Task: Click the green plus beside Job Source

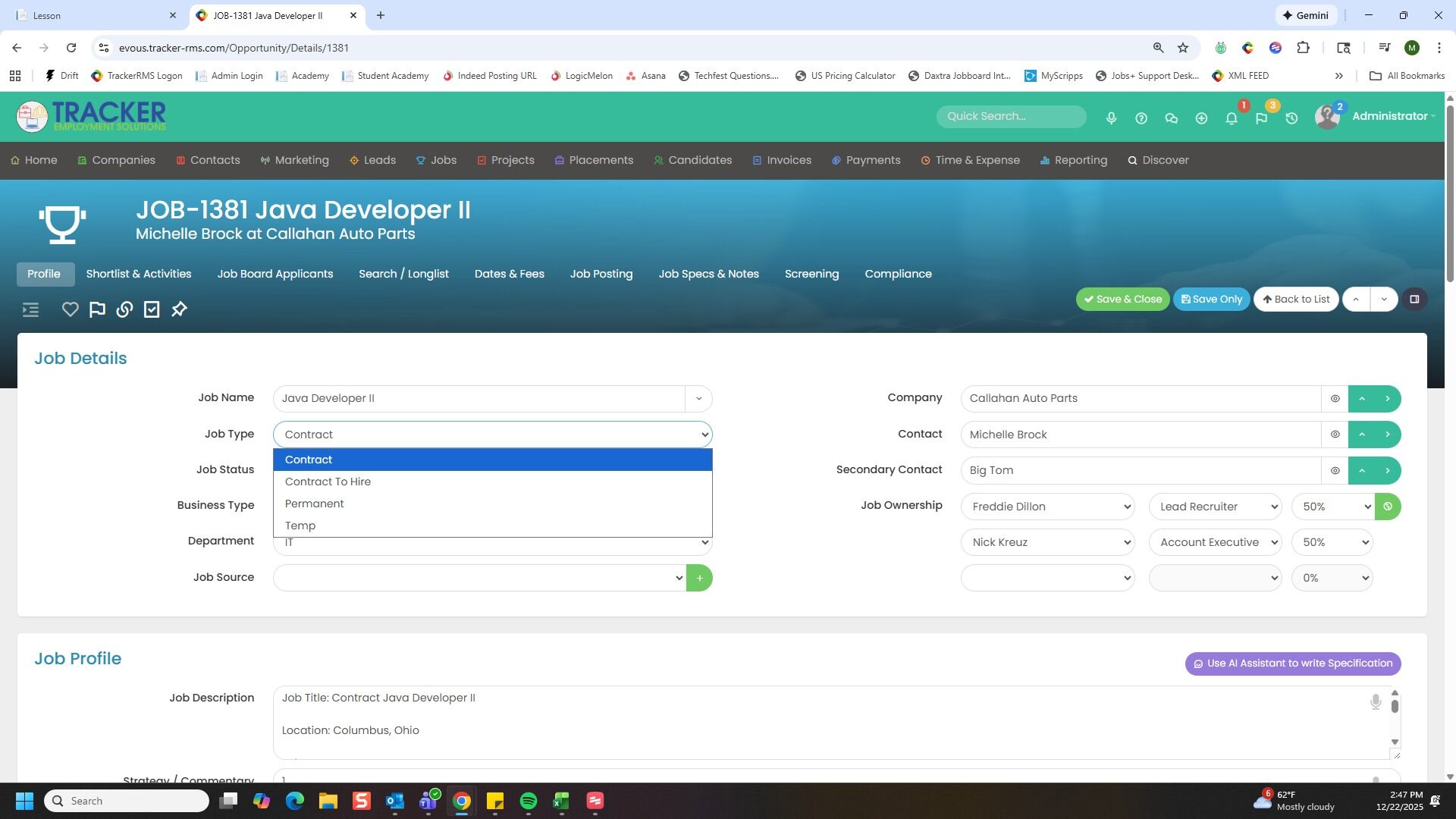Action: (x=699, y=579)
